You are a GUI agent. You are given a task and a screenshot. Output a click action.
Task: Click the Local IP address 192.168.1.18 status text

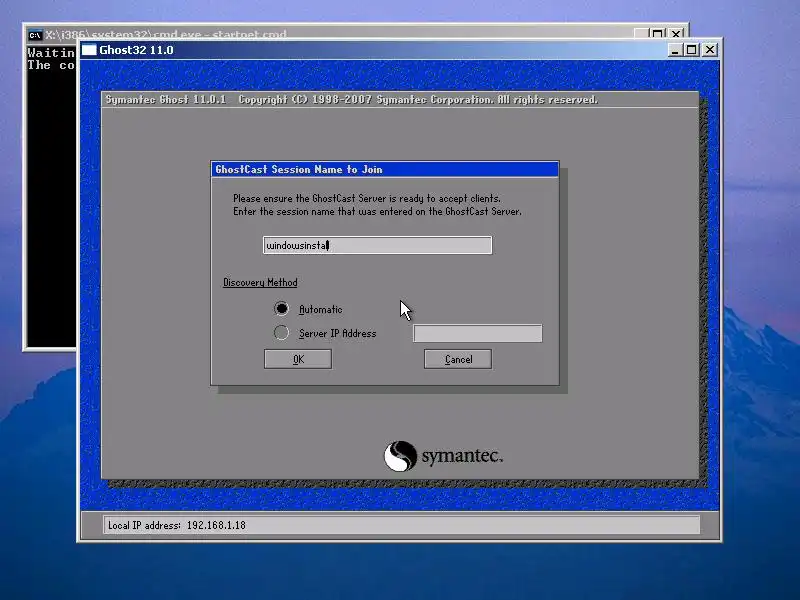177,525
